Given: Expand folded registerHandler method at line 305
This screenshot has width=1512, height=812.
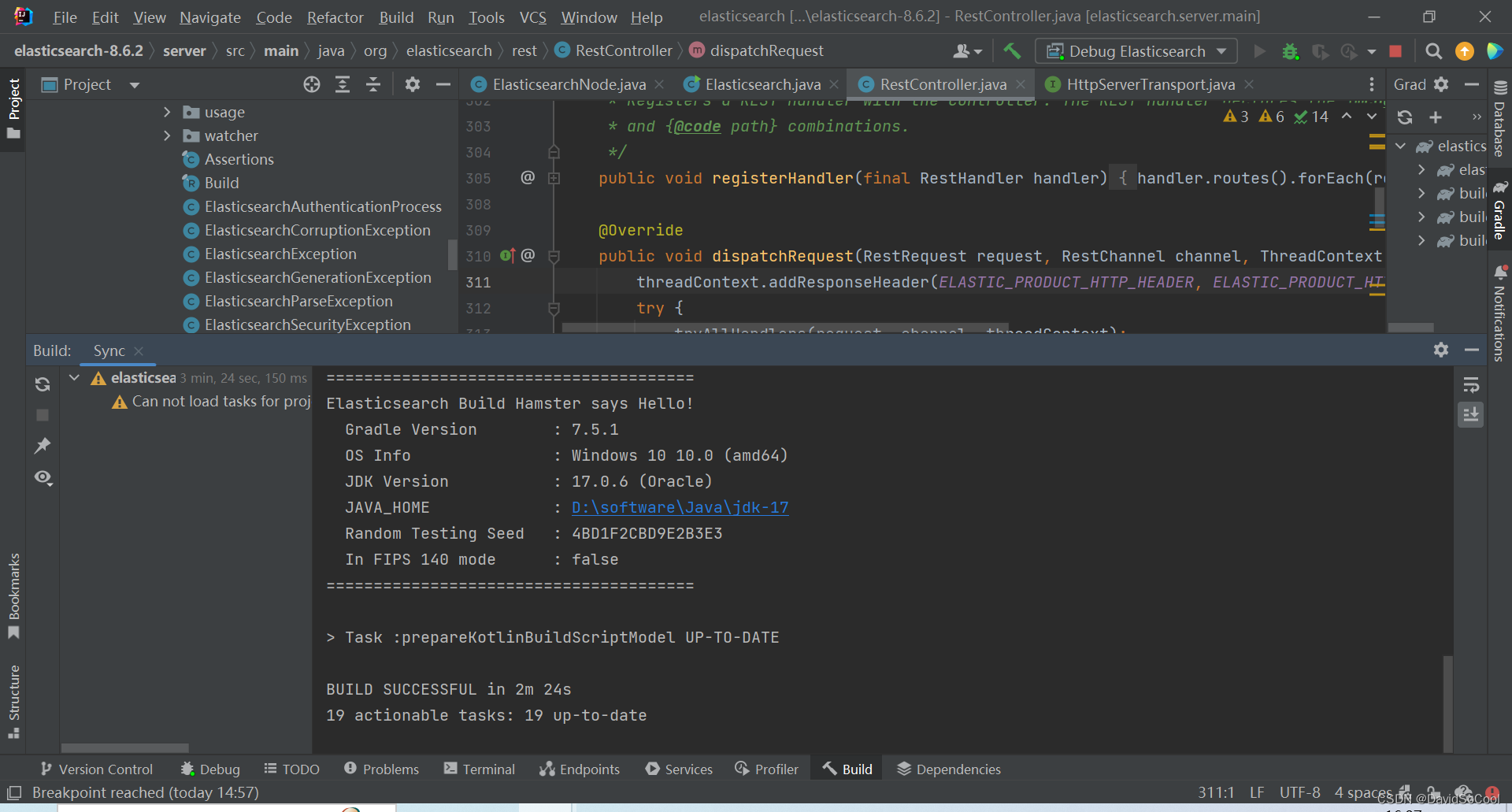Looking at the screenshot, I should click(554, 178).
